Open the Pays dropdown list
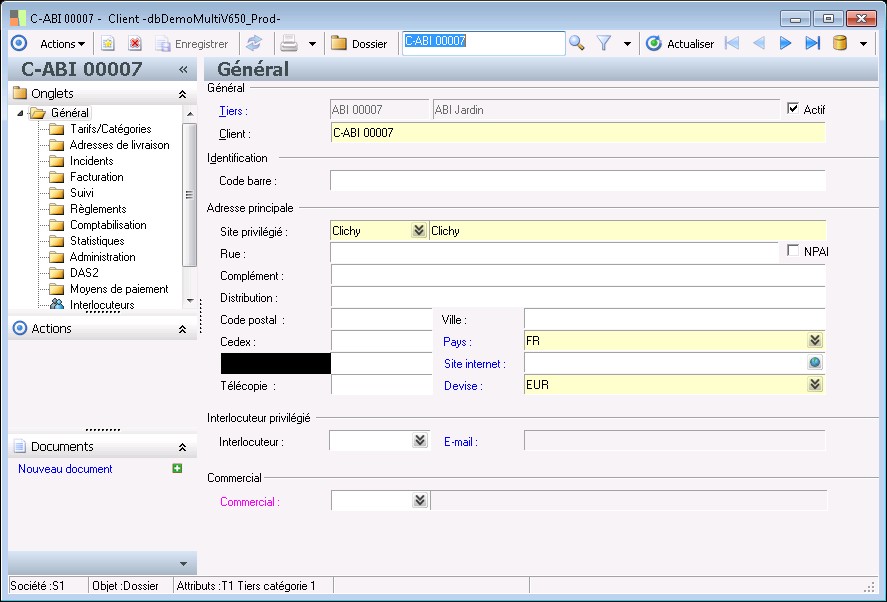The height and width of the screenshot is (602, 887). click(x=815, y=342)
